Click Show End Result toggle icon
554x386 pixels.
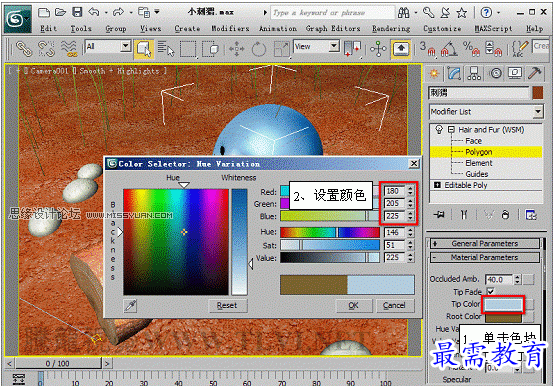(x=464, y=214)
